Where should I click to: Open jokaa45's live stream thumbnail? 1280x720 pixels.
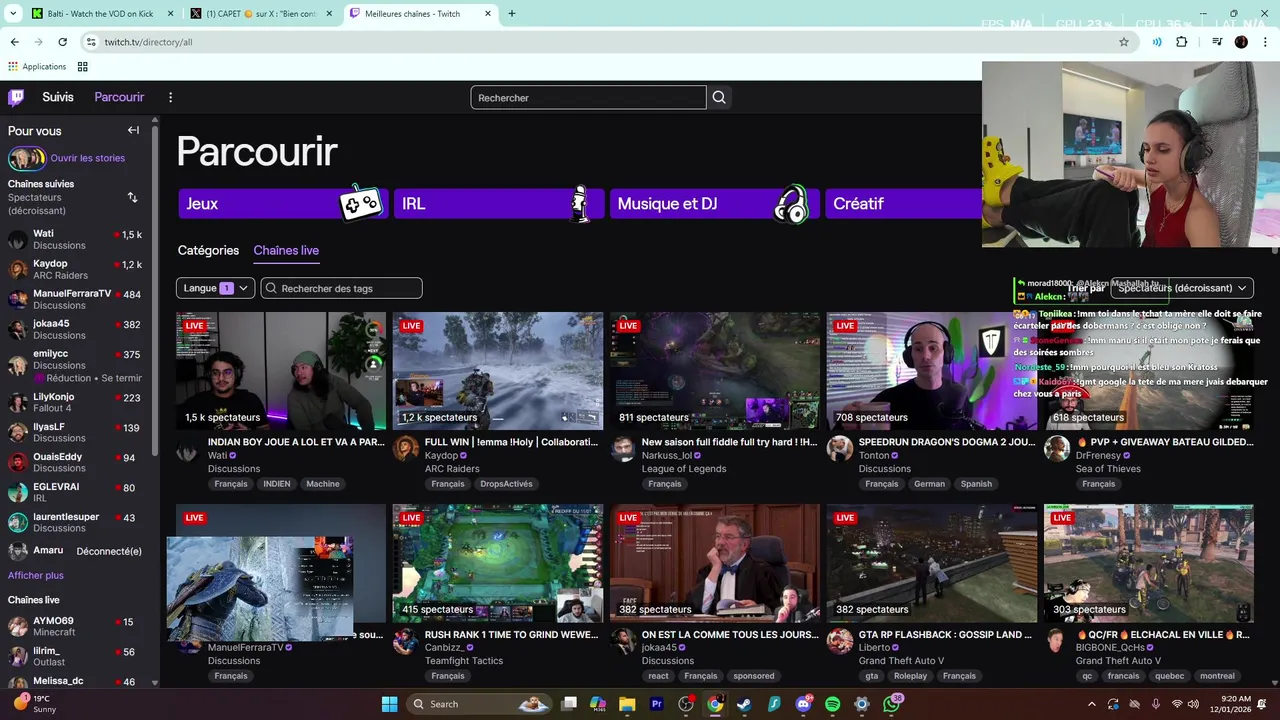[715, 563]
